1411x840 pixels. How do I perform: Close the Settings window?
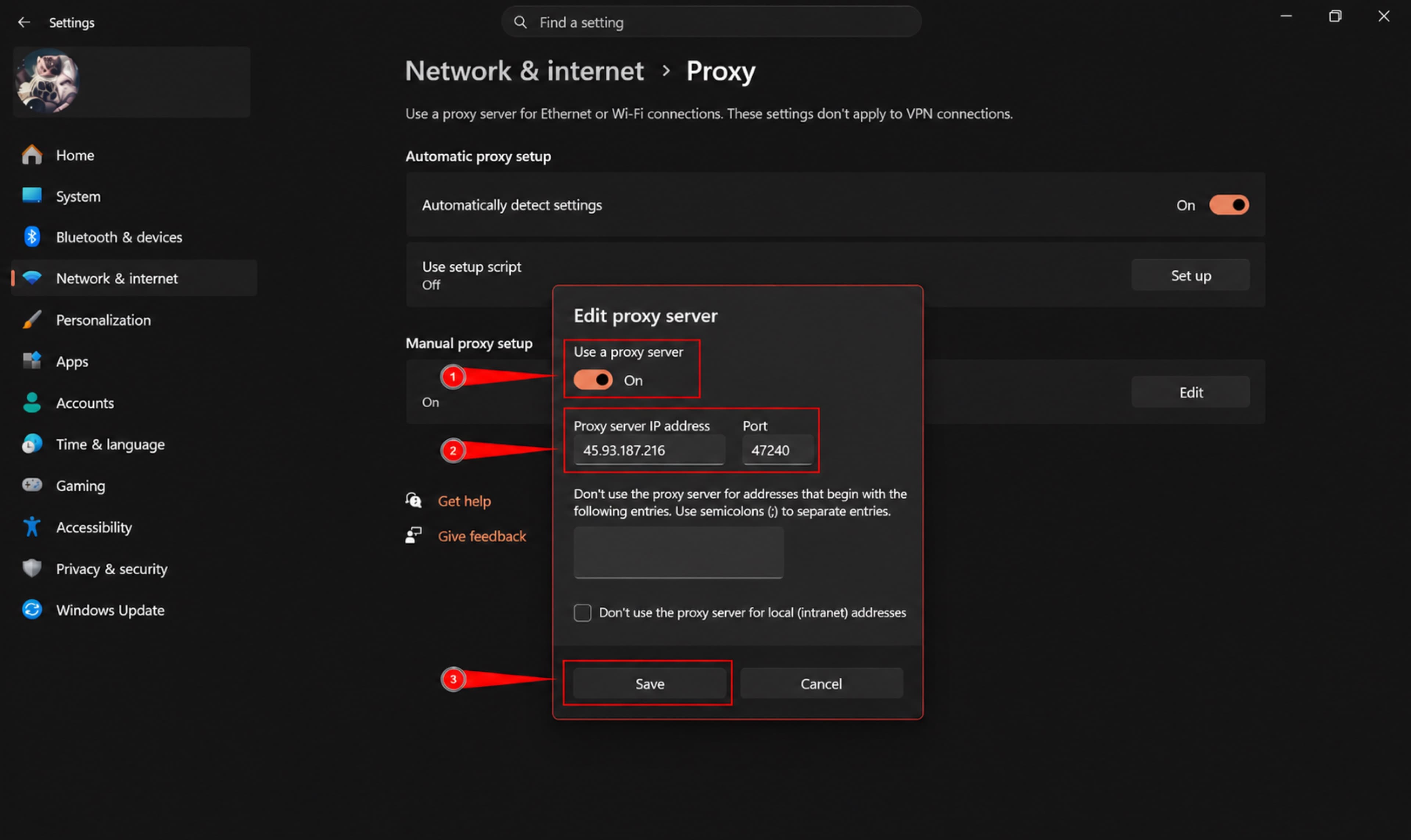pos(1383,17)
